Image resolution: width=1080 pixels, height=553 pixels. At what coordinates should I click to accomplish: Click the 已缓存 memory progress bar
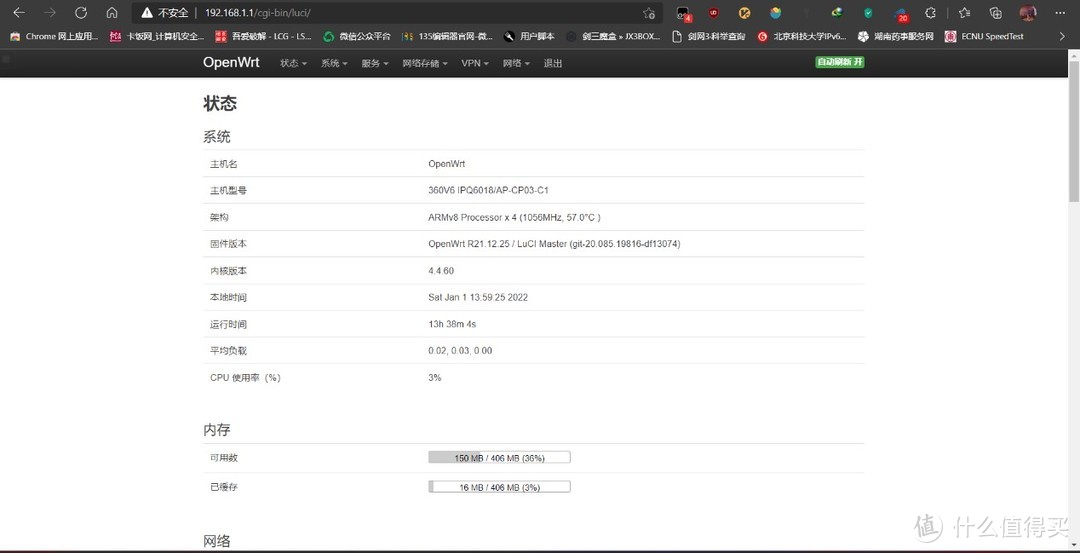click(499, 487)
